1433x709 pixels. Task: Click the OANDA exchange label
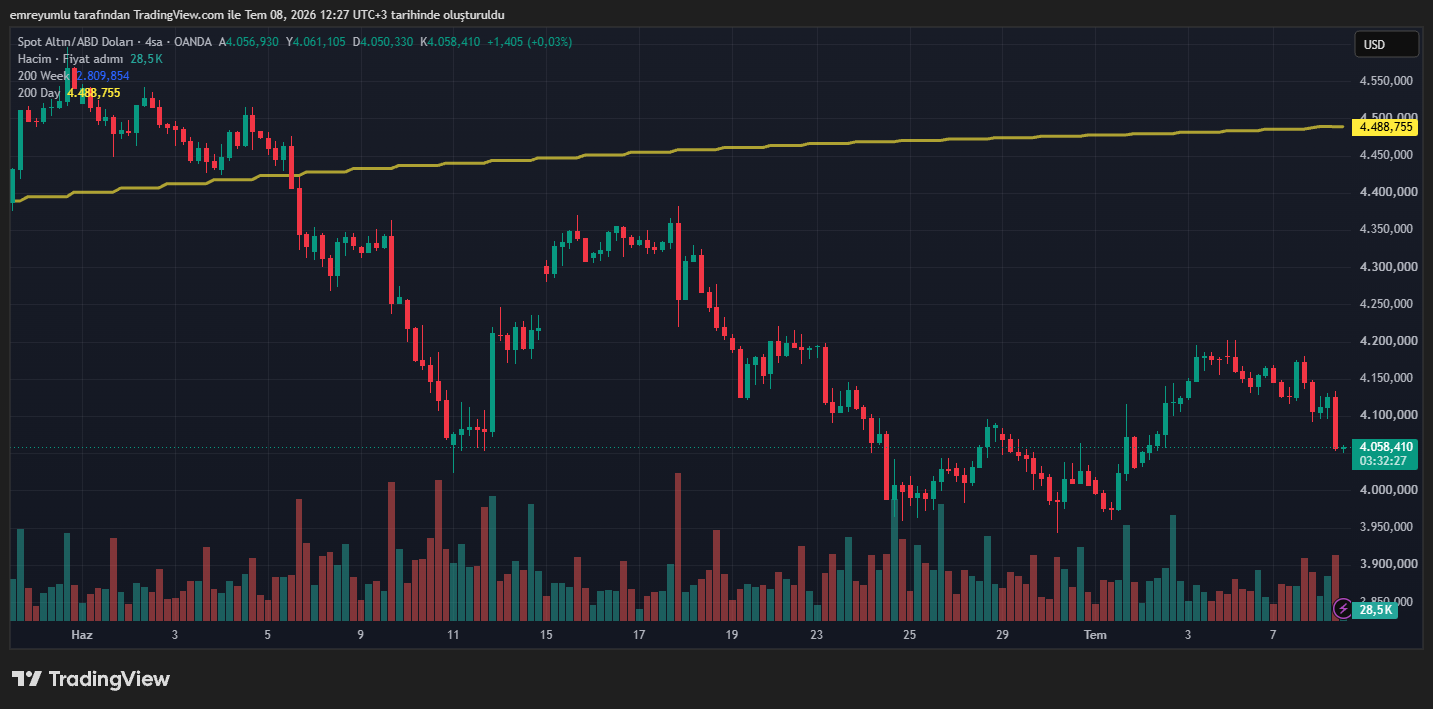point(193,42)
